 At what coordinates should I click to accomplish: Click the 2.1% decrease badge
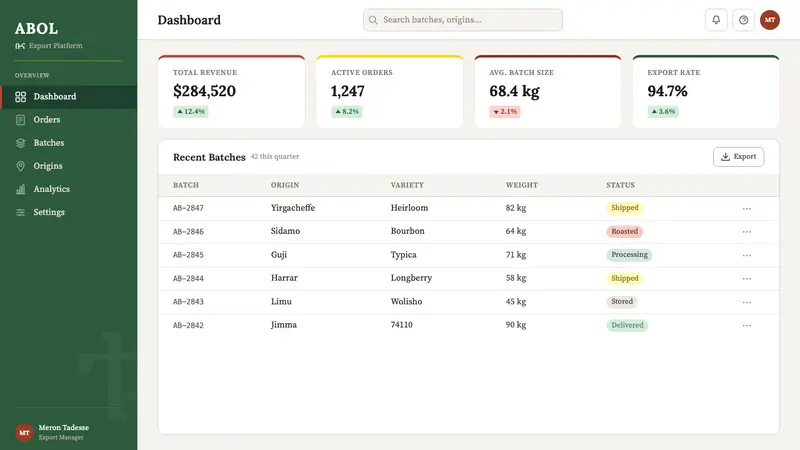[505, 112]
